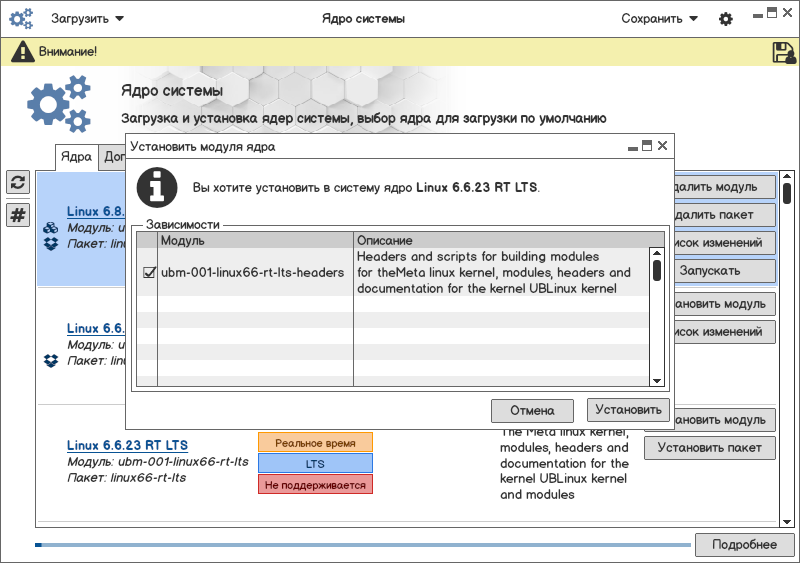Click the dependencies list scroll-down arrow
This screenshot has height=563, width=800.
(x=657, y=380)
